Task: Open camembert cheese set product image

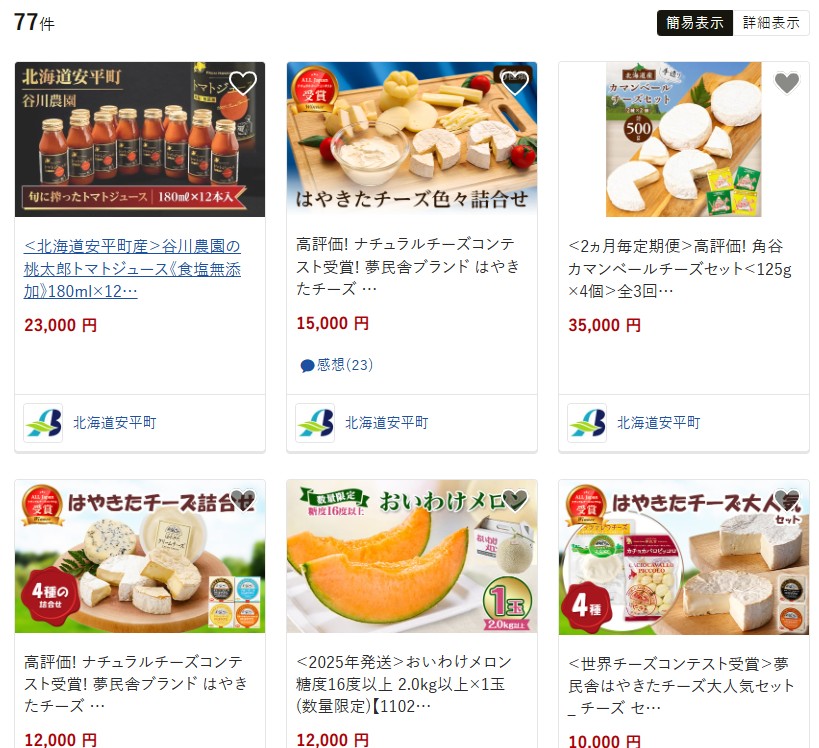Action: [684, 139]
